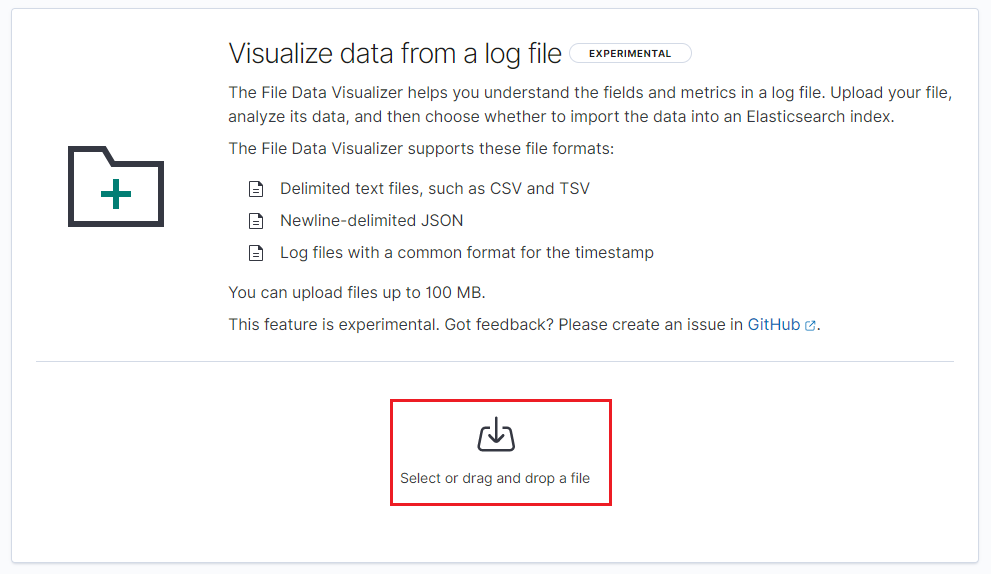
Task: Select the 'Newline-delimited JSON' list item text
Action: (x=372, y=220)
